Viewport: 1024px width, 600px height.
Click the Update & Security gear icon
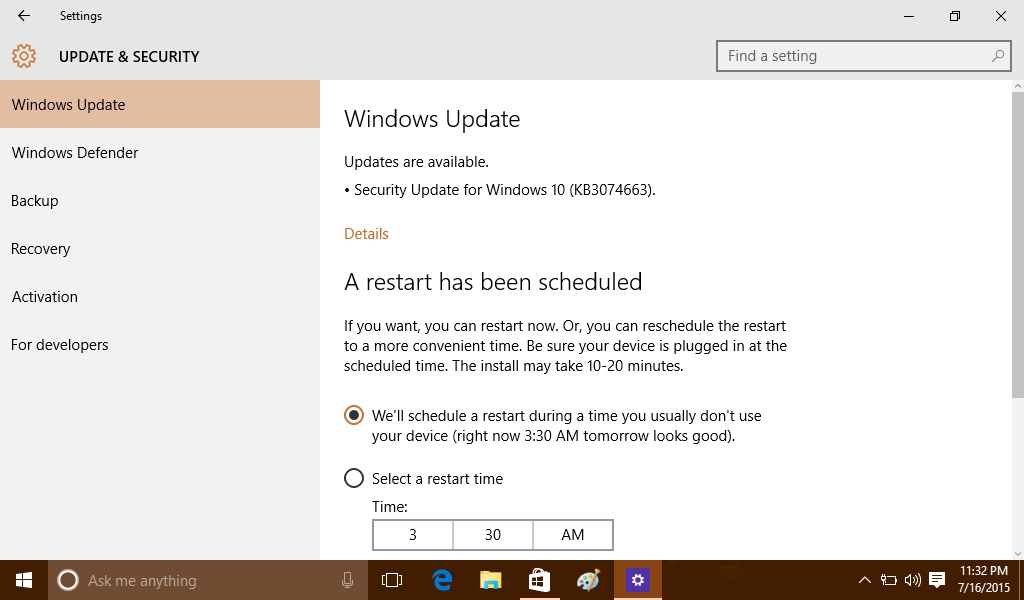point(24,56)
